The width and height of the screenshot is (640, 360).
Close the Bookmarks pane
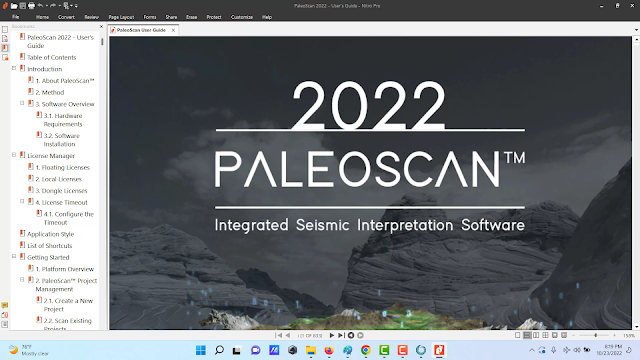pos(101,27)
